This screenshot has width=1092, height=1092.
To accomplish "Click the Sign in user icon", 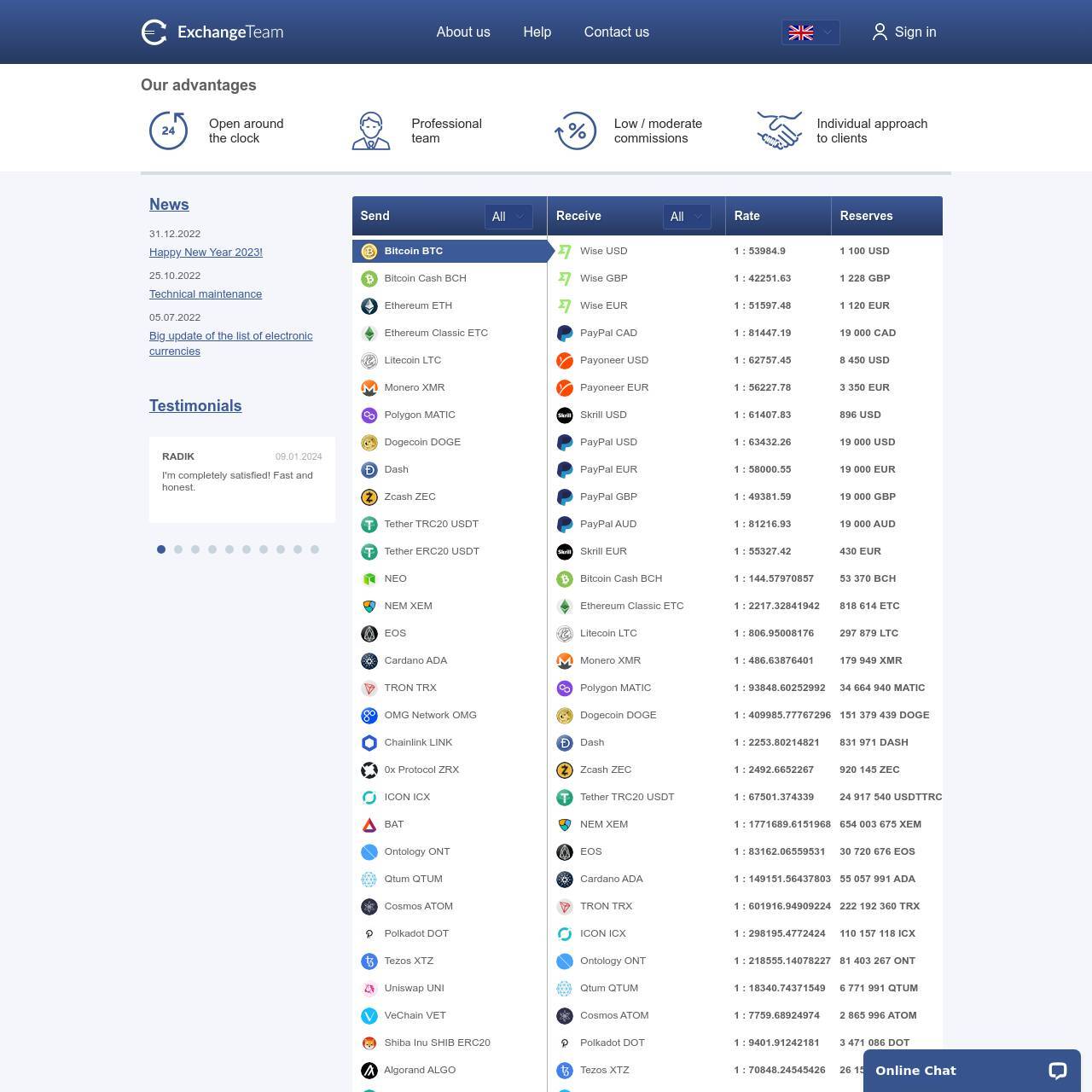I will tap(880, 32).
